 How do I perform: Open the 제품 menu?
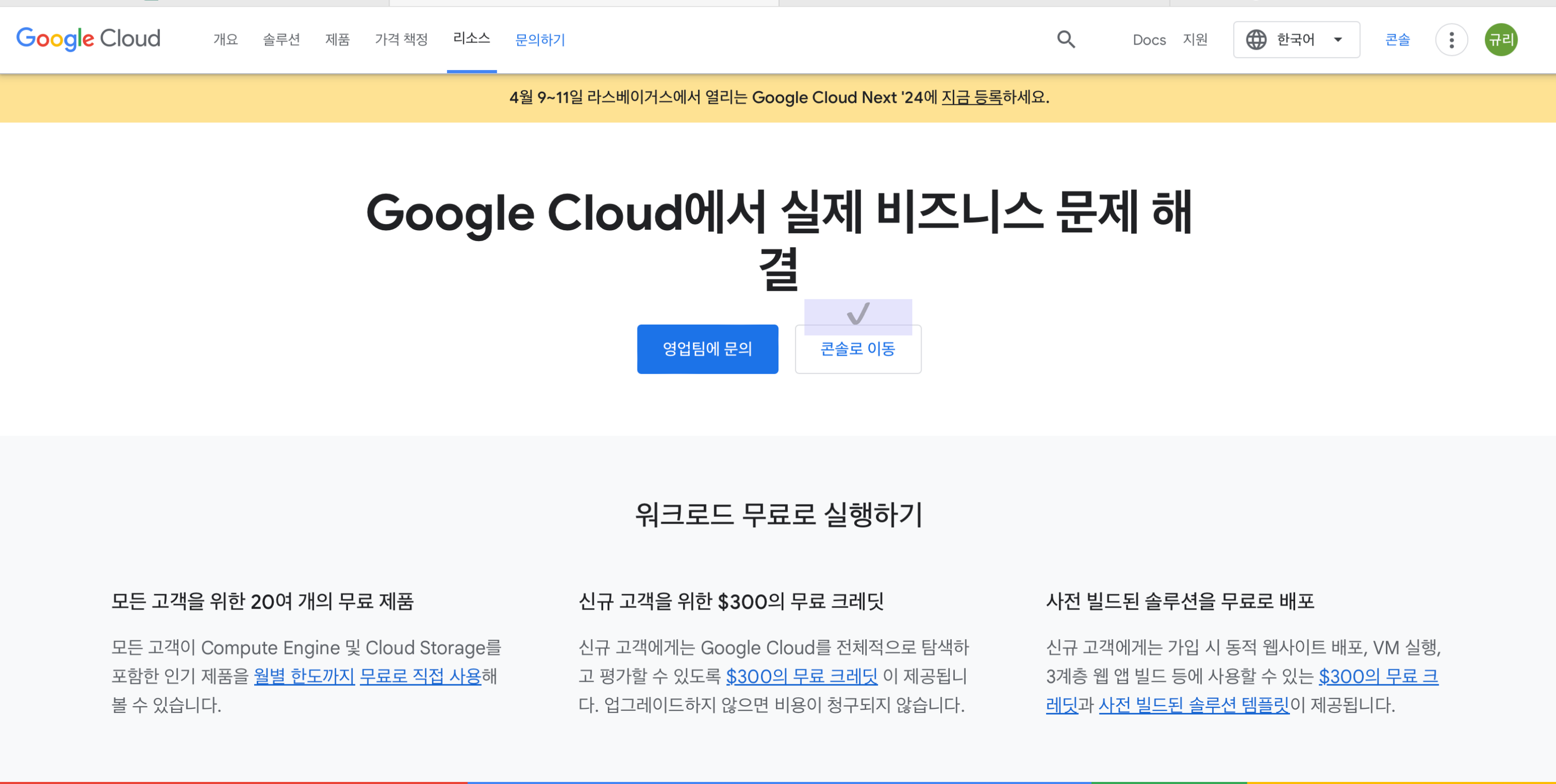(337, 40)
